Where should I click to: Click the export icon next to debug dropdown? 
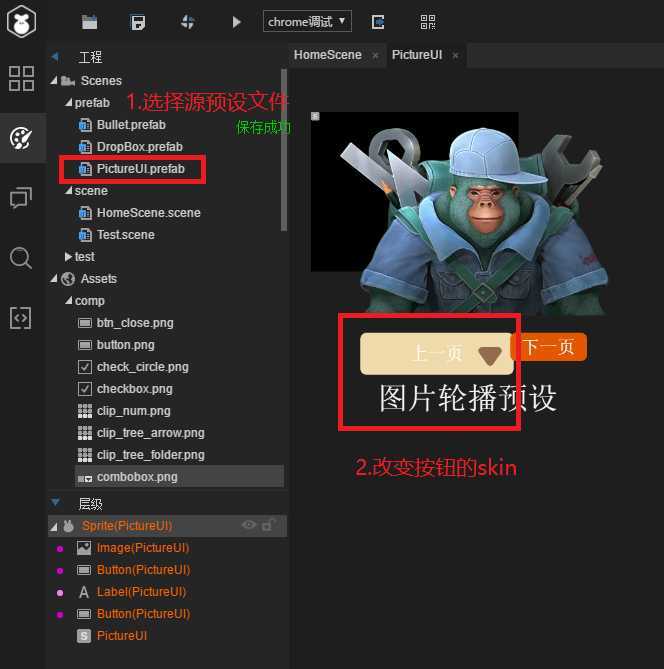[x=378, y=22]
